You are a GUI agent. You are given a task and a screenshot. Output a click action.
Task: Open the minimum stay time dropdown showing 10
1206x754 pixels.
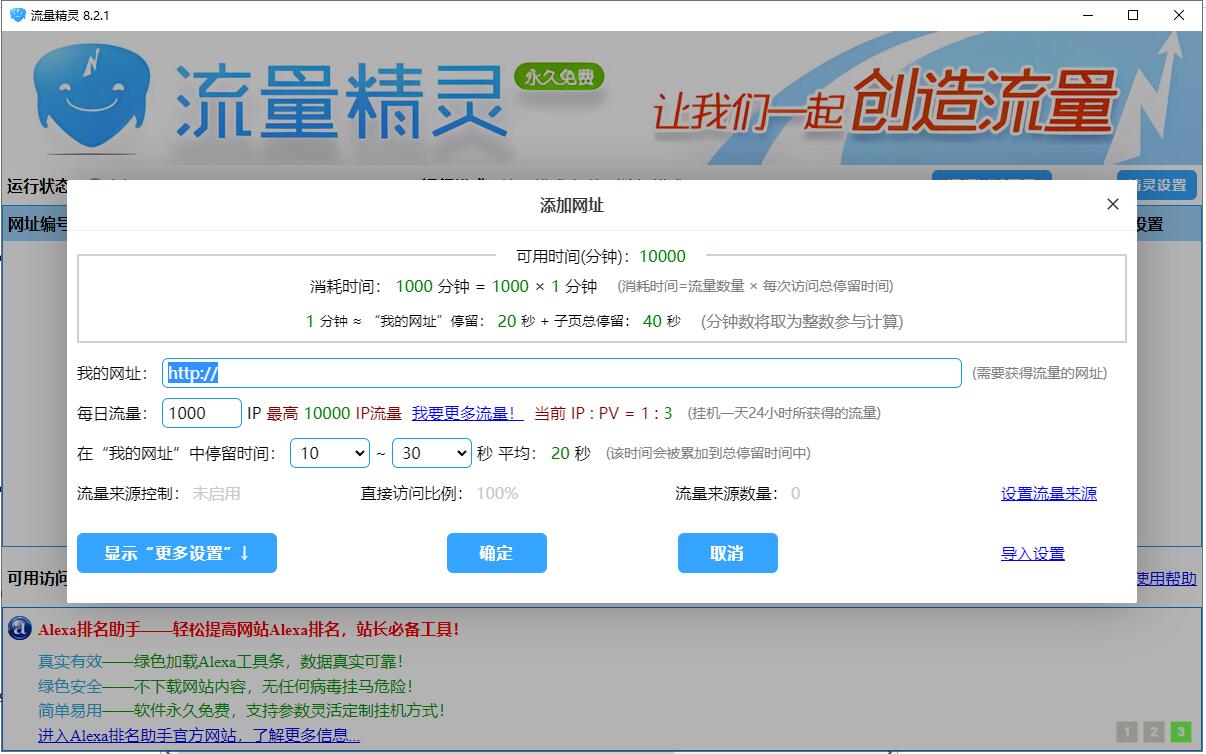[x=330, y=453]
